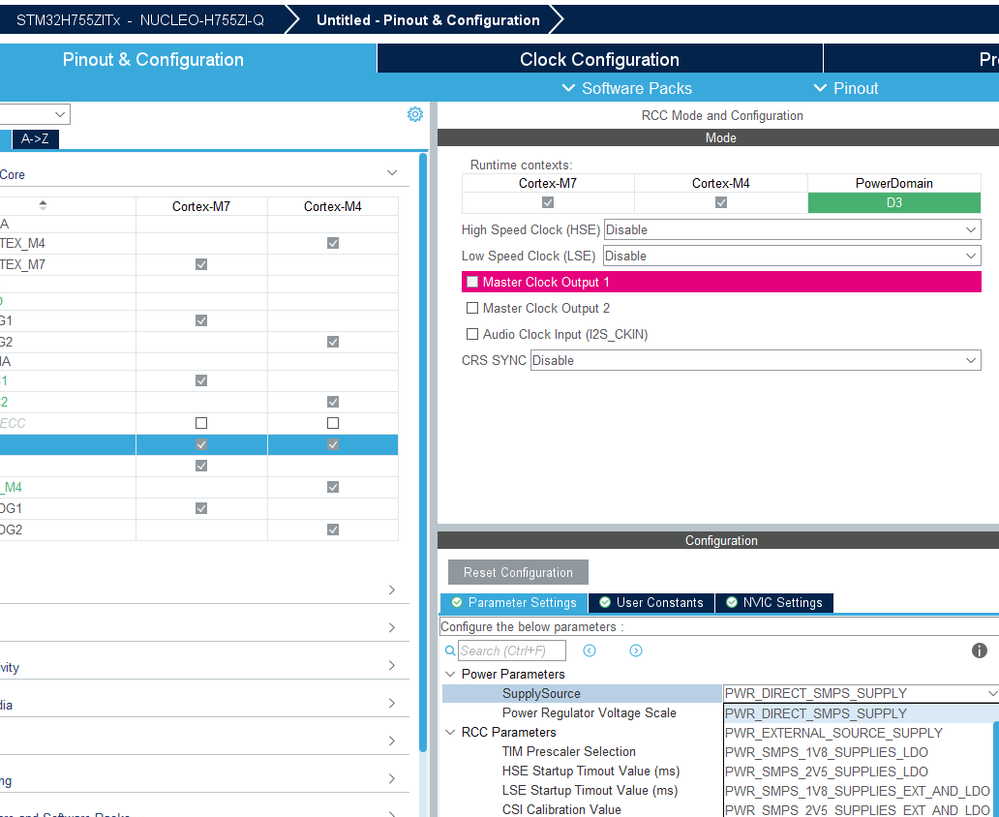999x817 pixels.
Task: Collapse the RCC Parameters group
Action: tap(450, 732)
